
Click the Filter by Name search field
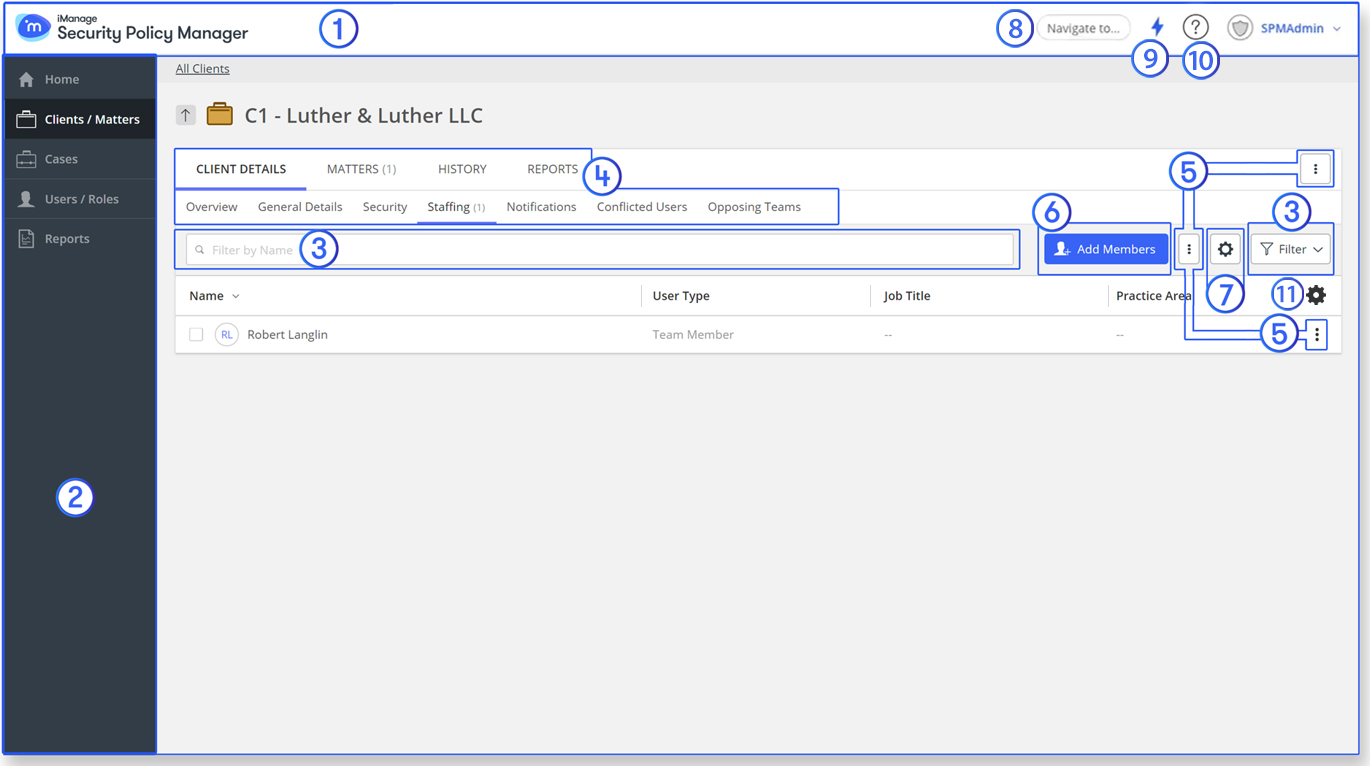[x=600, y=250]
